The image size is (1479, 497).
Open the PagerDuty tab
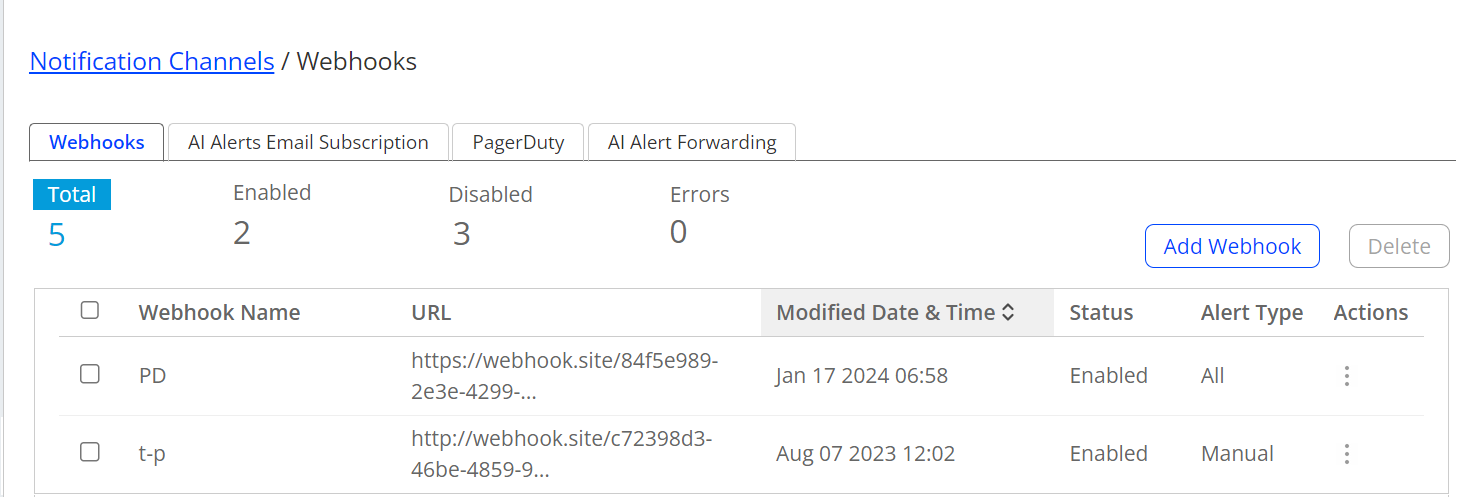tap(518, 142)
